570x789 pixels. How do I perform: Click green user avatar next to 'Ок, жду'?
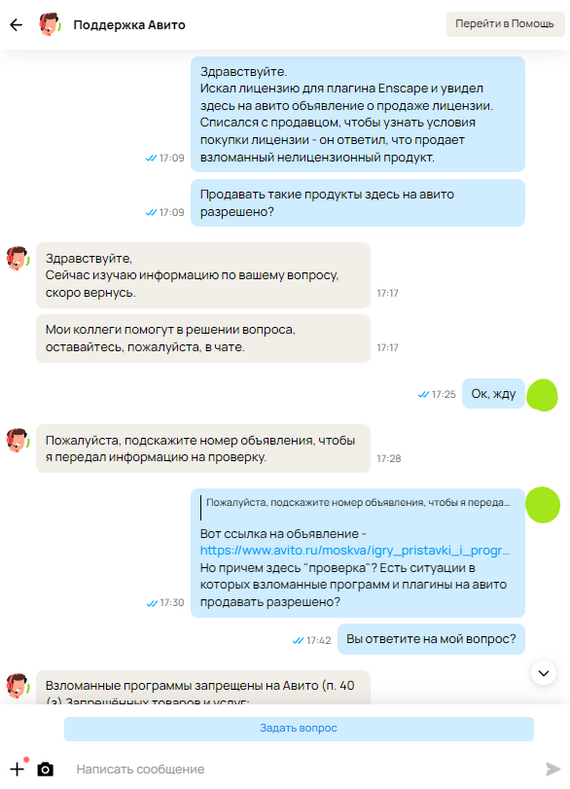click(x=542, y=395)
